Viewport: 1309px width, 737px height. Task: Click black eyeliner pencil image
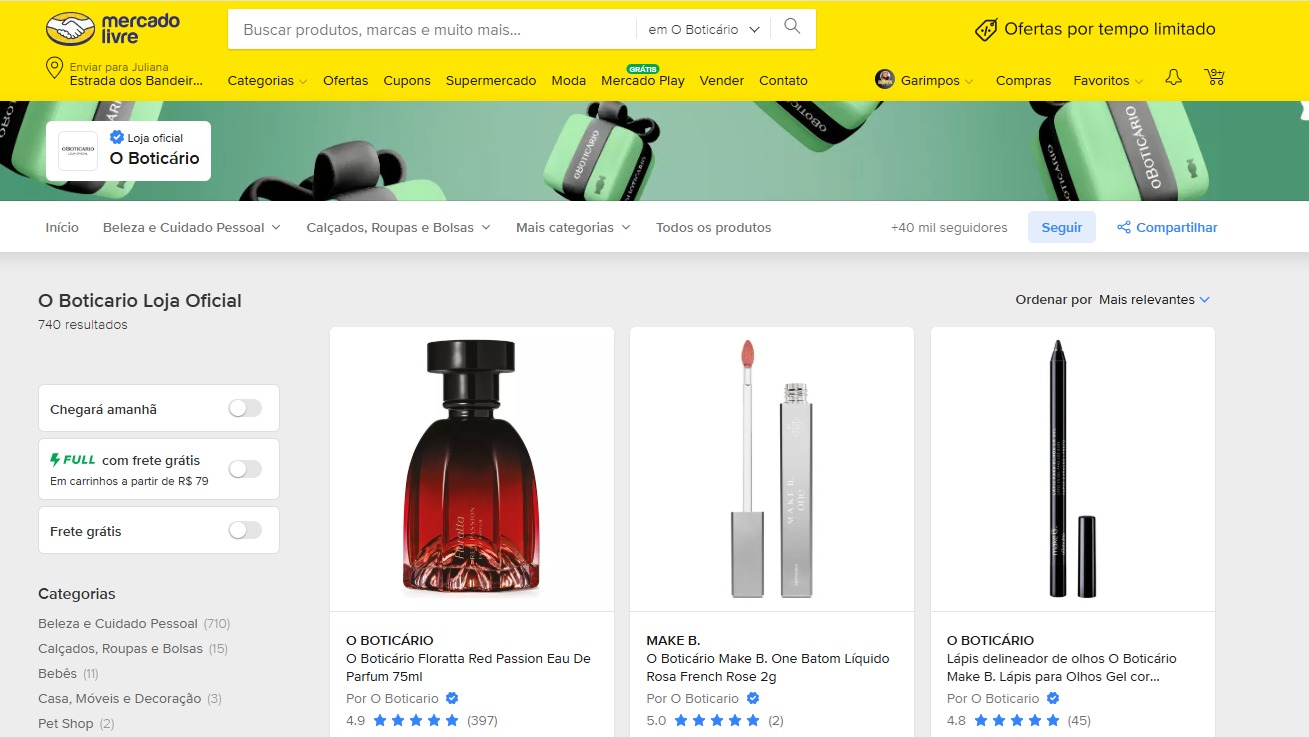pyautogui.click(x=1072, y=468)
